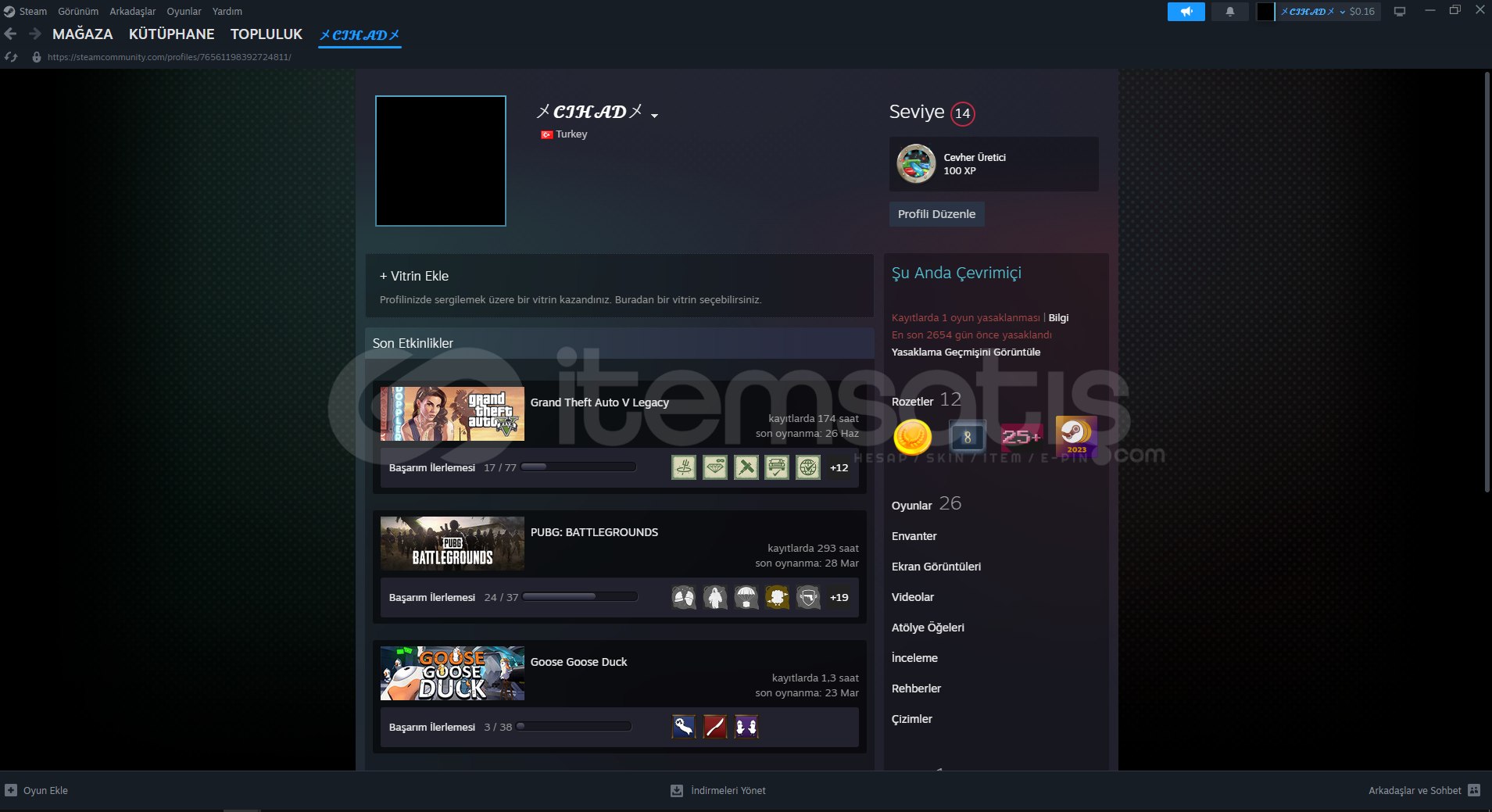
Task: Click the Profili Düzenle button
Action: click(936, 213)
